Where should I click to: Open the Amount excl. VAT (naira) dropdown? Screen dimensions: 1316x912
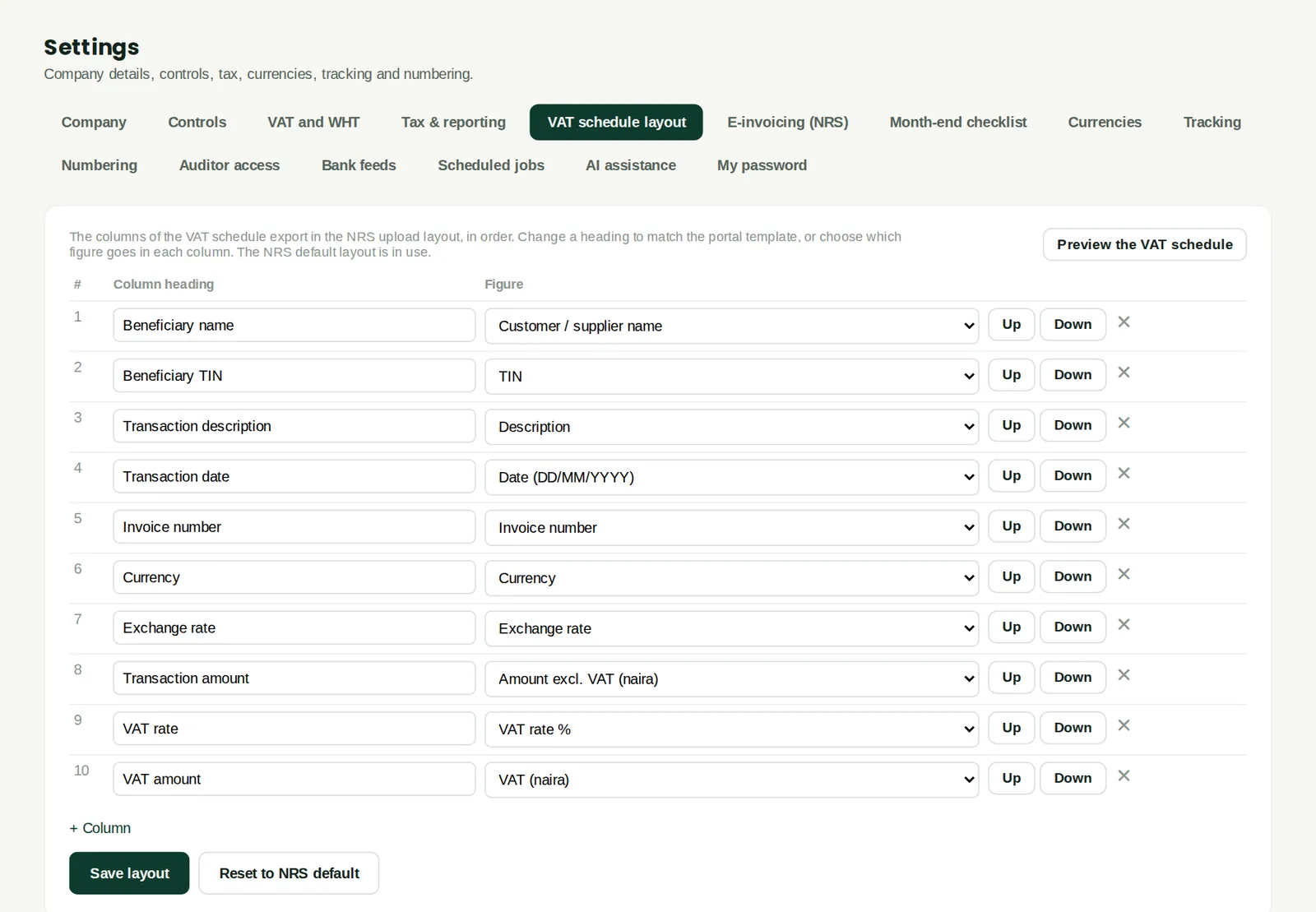(x=731, y=678)
